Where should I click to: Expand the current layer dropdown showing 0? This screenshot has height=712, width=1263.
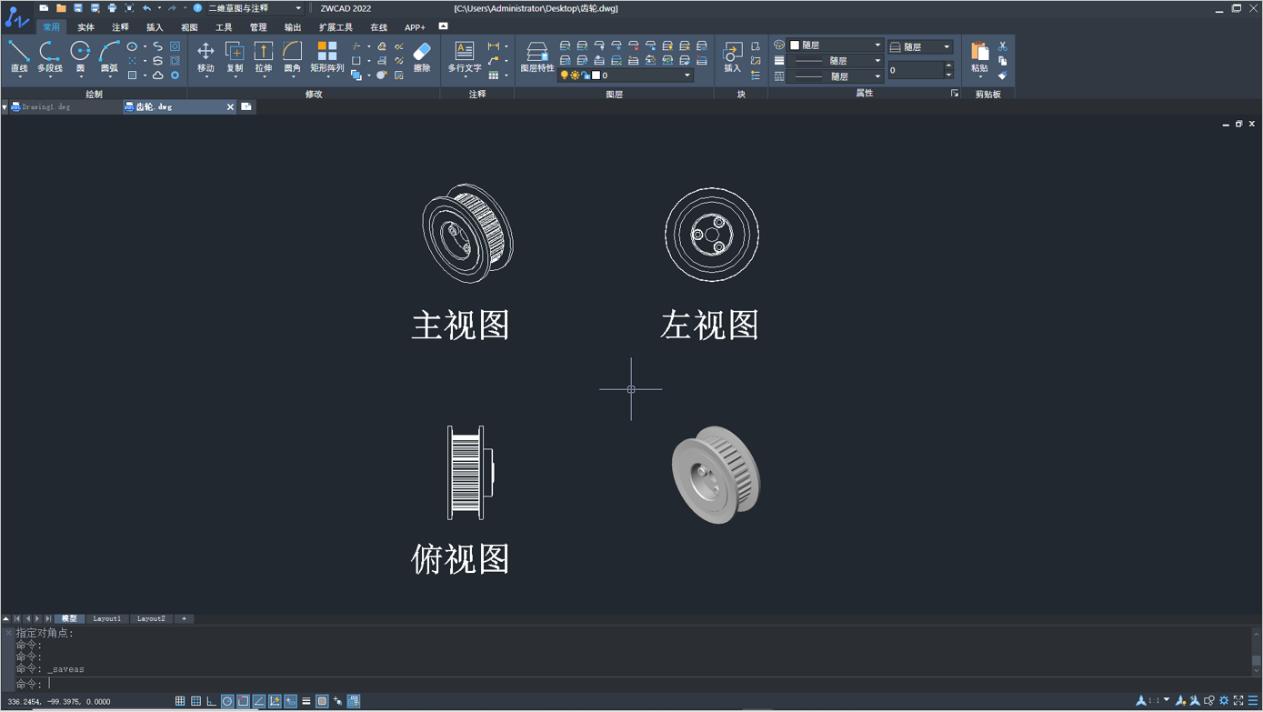687,75
